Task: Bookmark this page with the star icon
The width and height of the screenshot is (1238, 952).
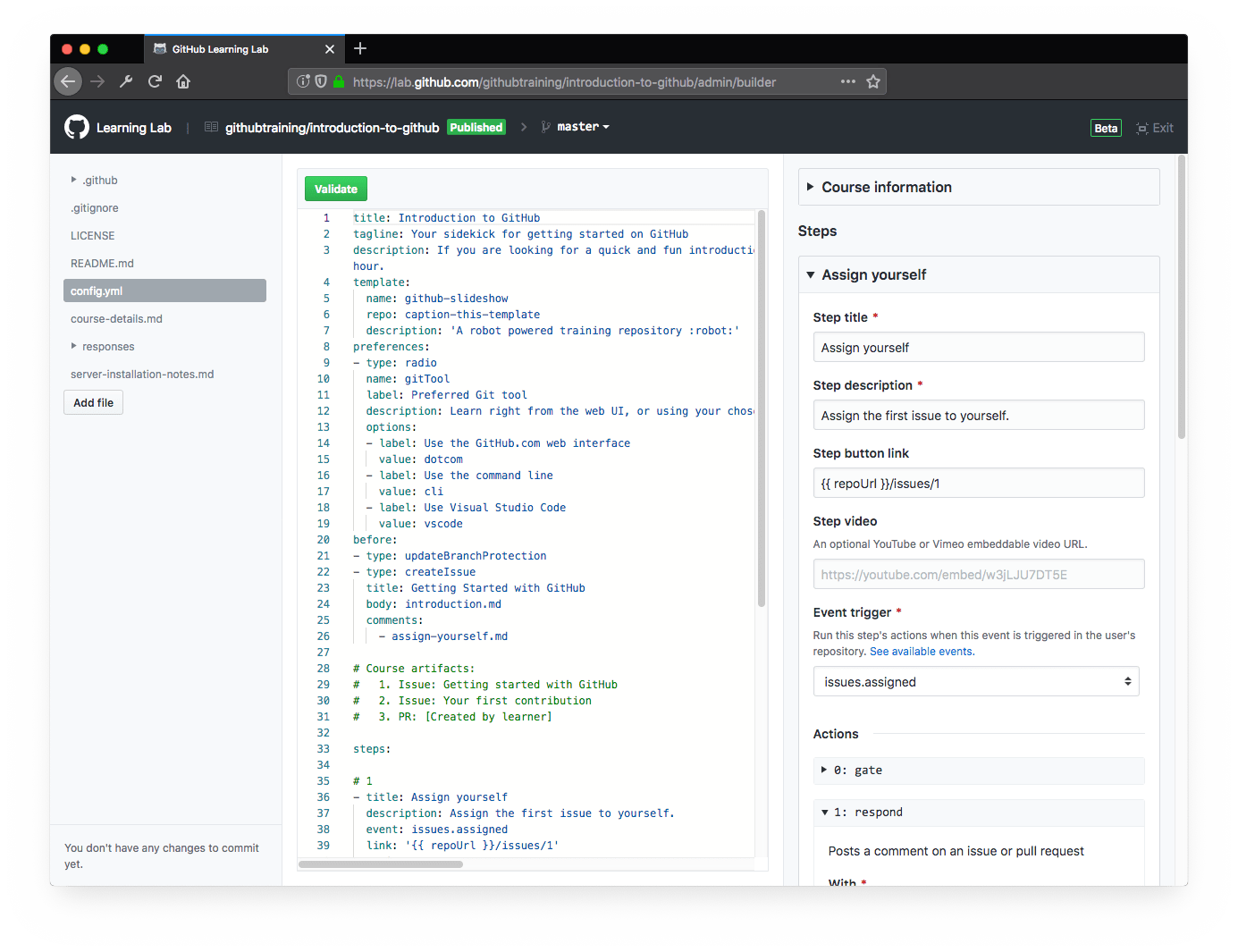Action: [x=873, y=81]
